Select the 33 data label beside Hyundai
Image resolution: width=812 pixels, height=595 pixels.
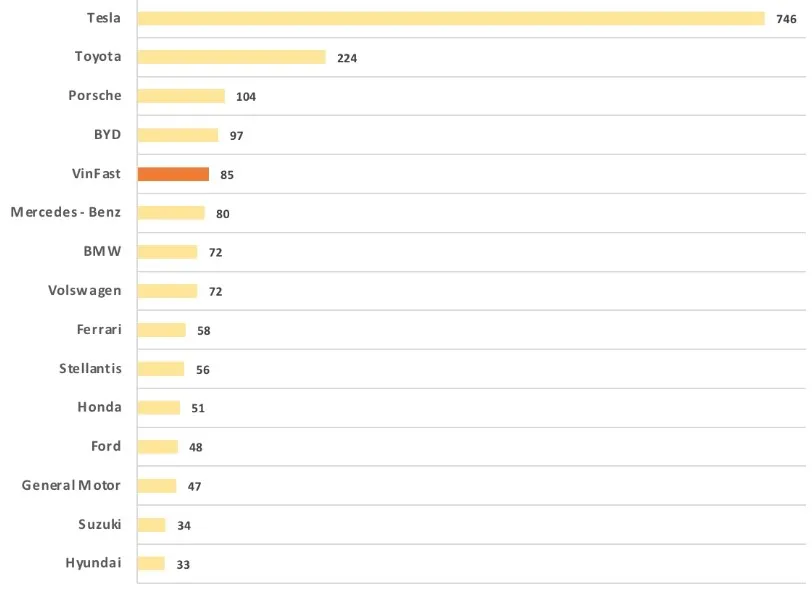click(183, 565)
